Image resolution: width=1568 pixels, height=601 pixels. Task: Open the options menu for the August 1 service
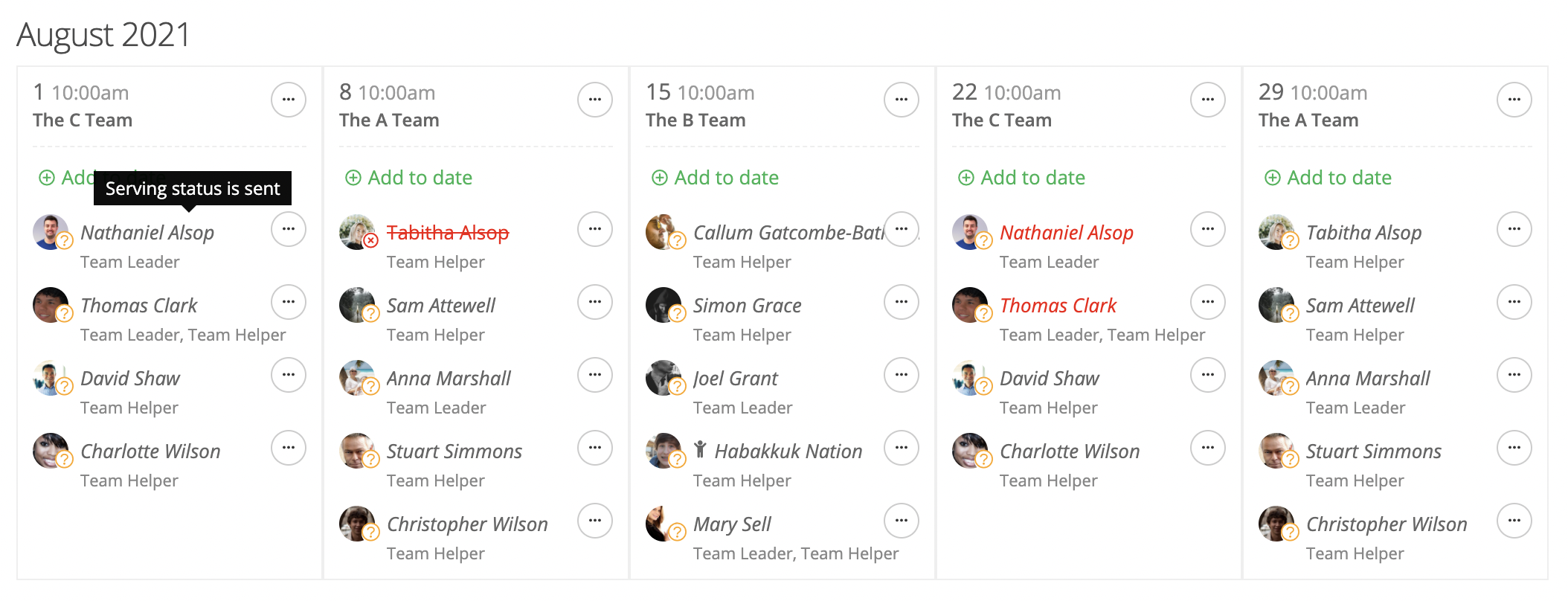coord(289,99)
